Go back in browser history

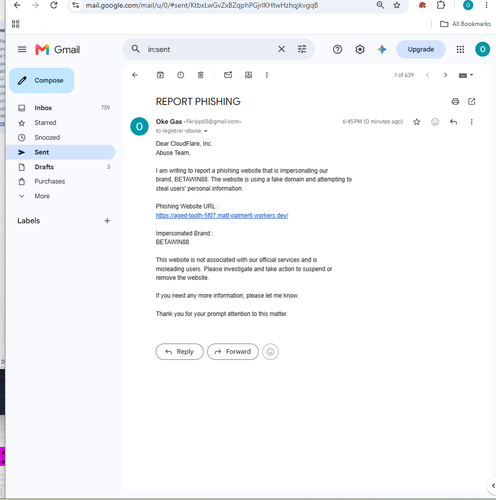17,5
